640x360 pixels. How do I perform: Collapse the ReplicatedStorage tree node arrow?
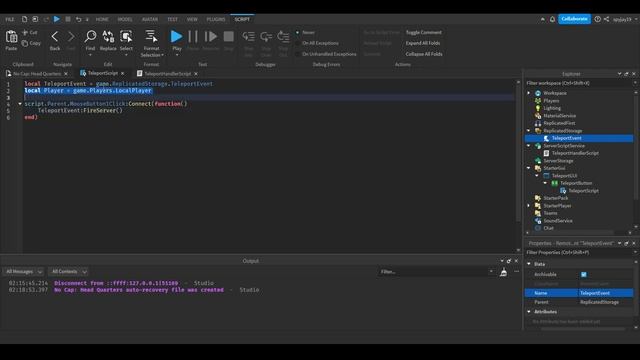point(529,131)
